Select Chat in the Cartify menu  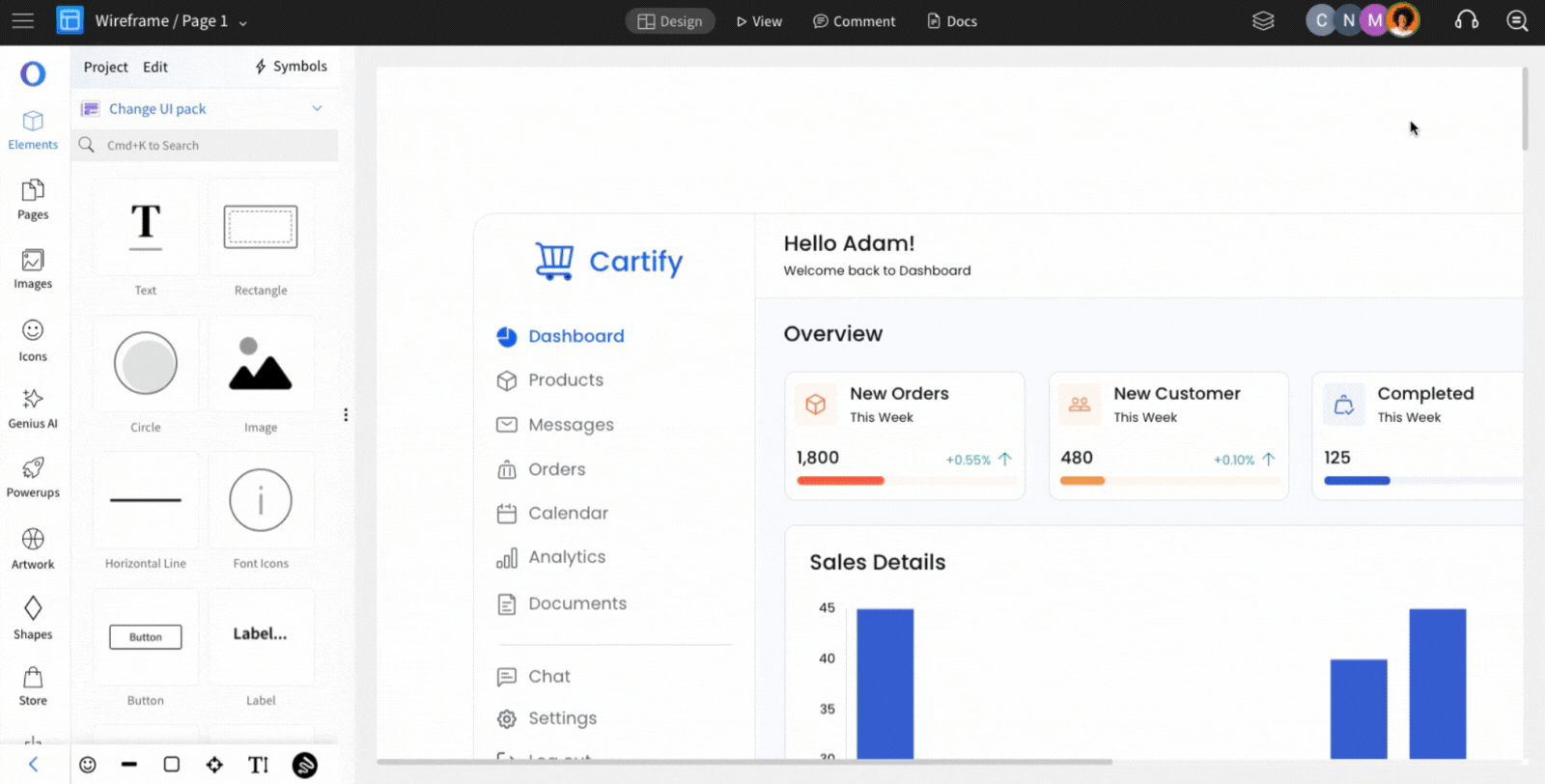coord(533,677)
